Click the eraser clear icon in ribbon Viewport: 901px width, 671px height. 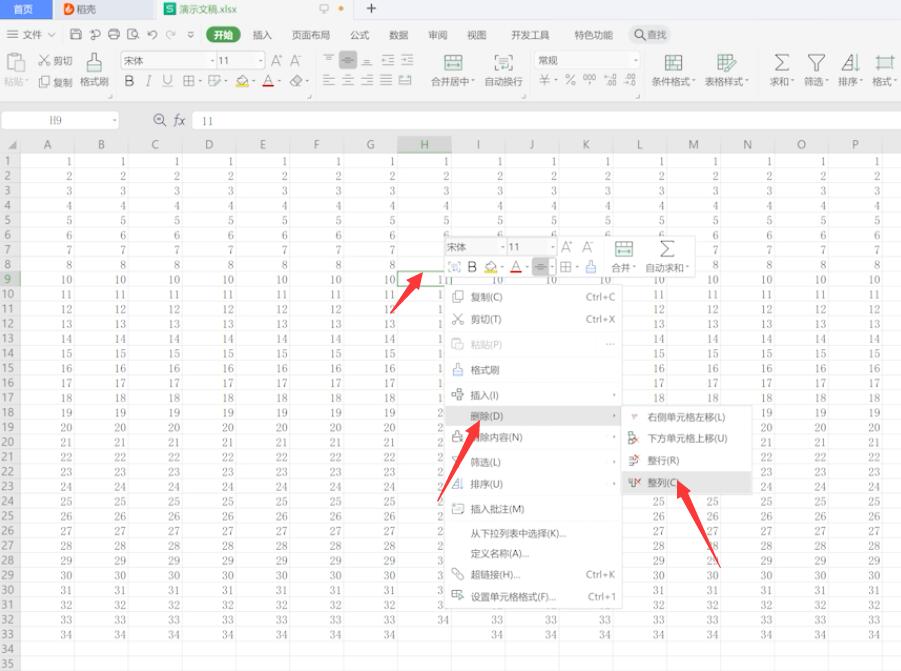(296, 81)
